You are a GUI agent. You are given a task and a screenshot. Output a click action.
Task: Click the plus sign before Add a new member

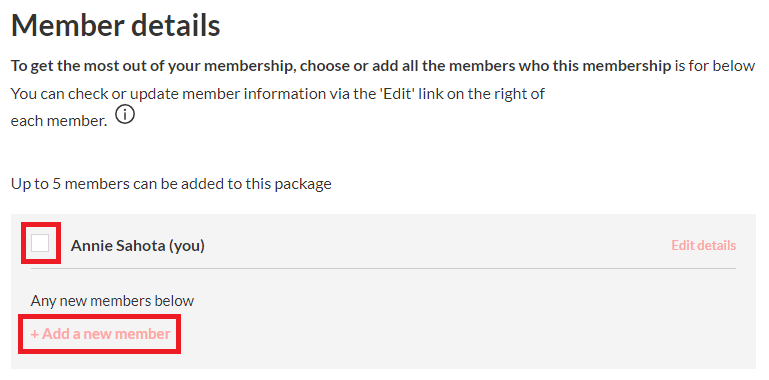pyautogui.click(x=35, y=334)
